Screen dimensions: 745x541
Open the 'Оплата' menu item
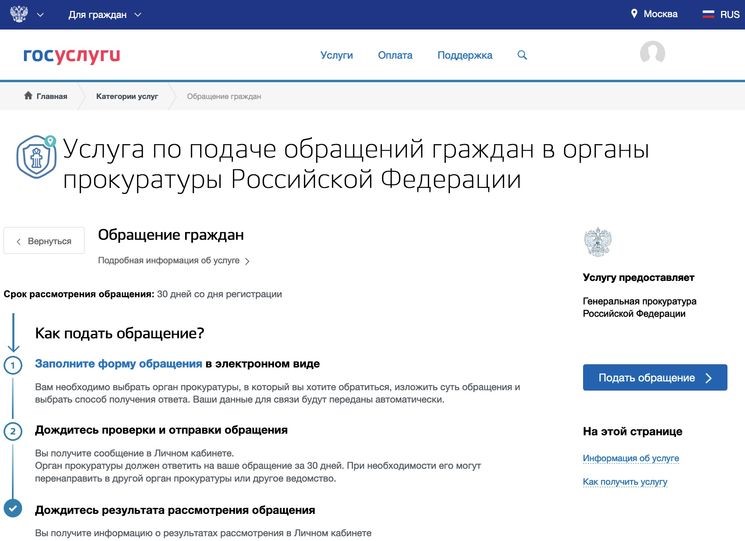(395, 55)
